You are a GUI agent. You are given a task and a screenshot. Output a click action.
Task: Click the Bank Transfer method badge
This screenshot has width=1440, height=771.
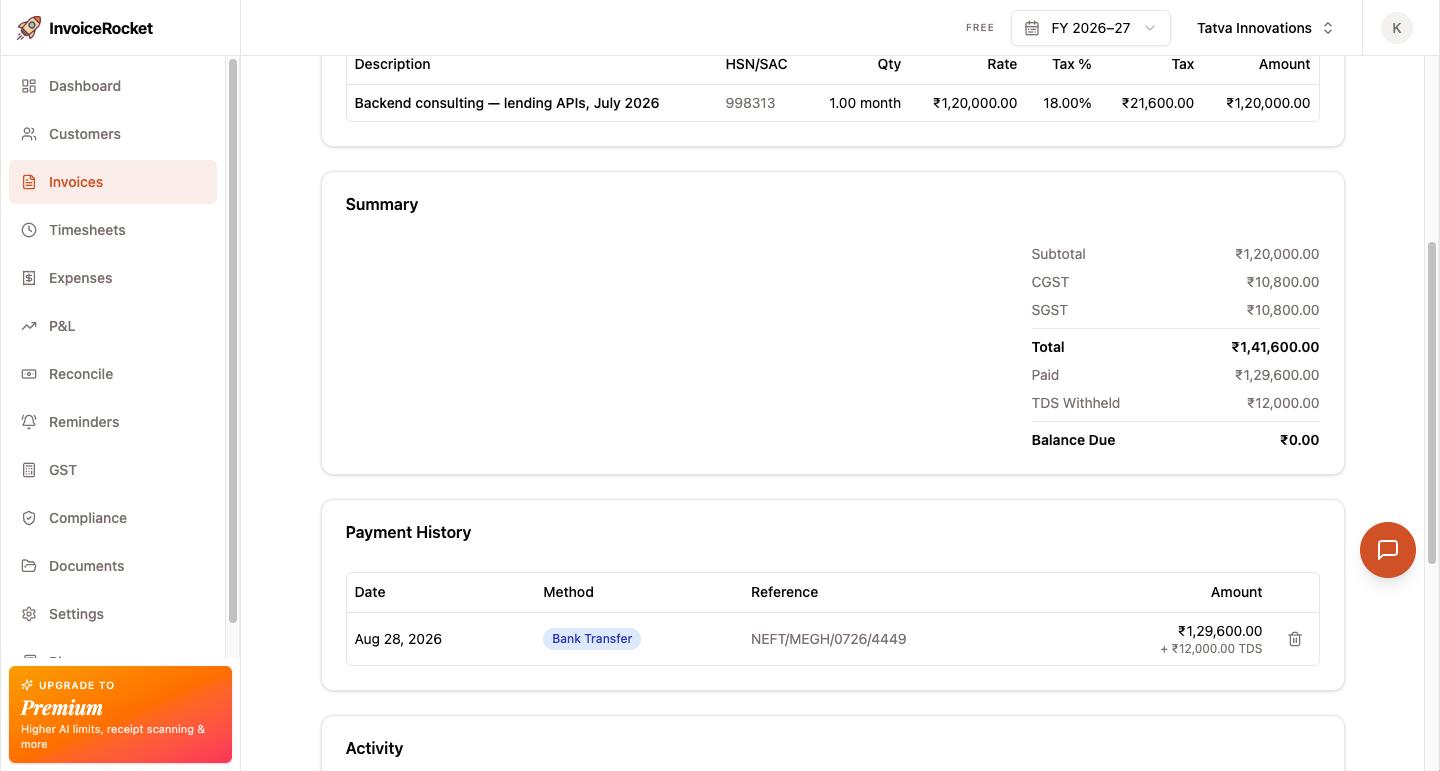[592, 639]
